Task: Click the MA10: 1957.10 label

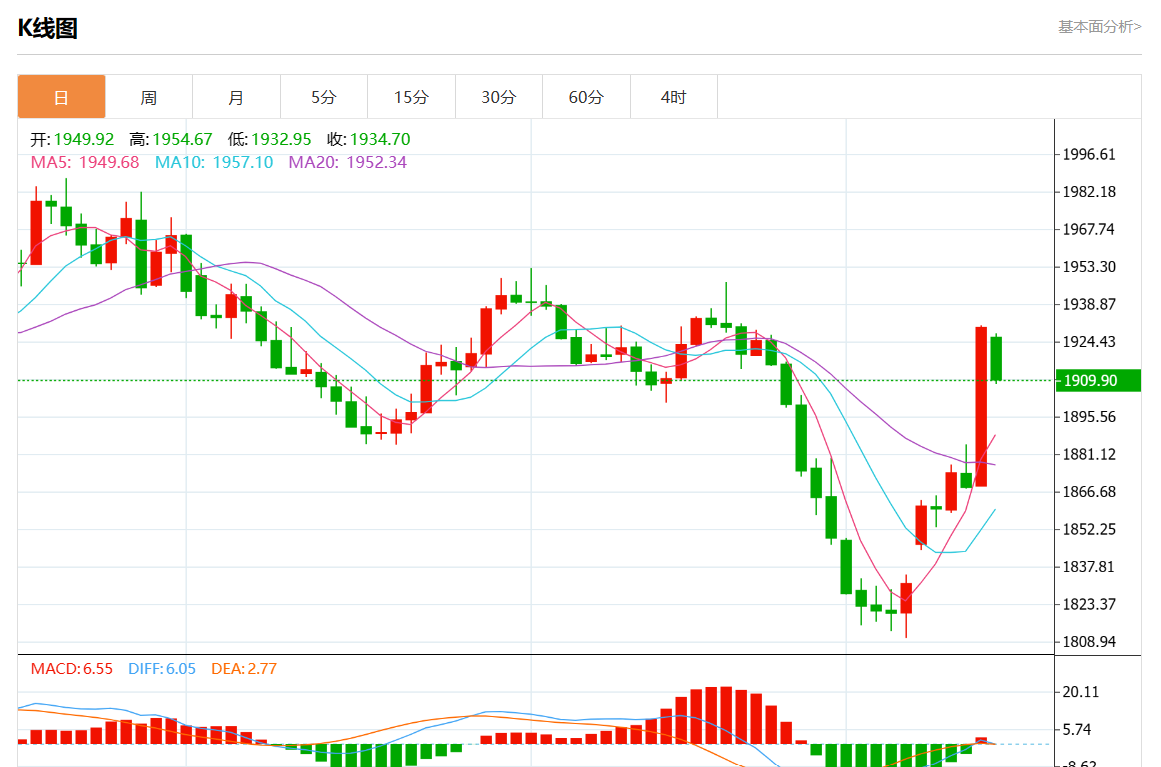Action: [x=214, y=162]
